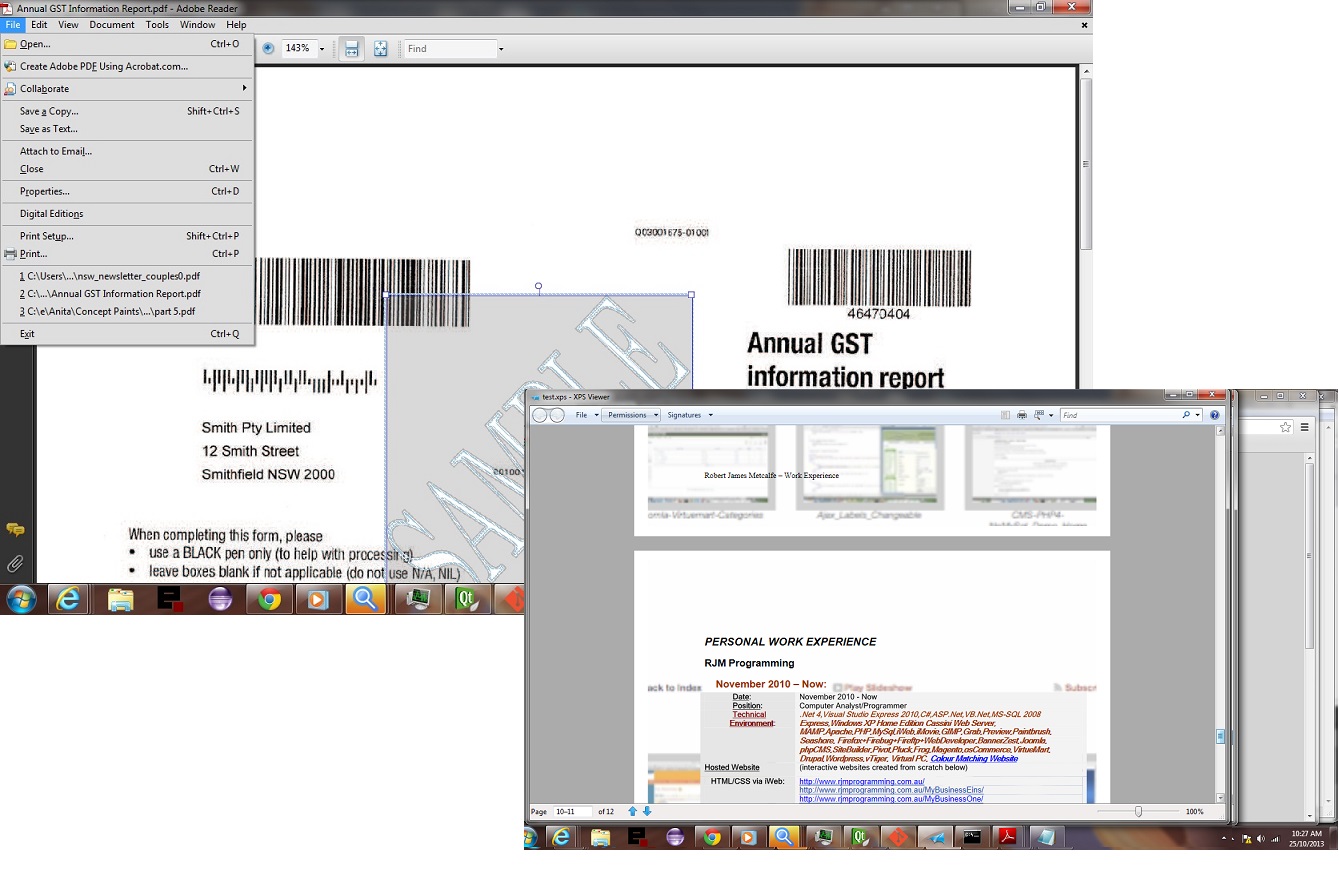
Task: Click the Colour Matching Website link in XPS Viewer
Action: pos(973,759)
